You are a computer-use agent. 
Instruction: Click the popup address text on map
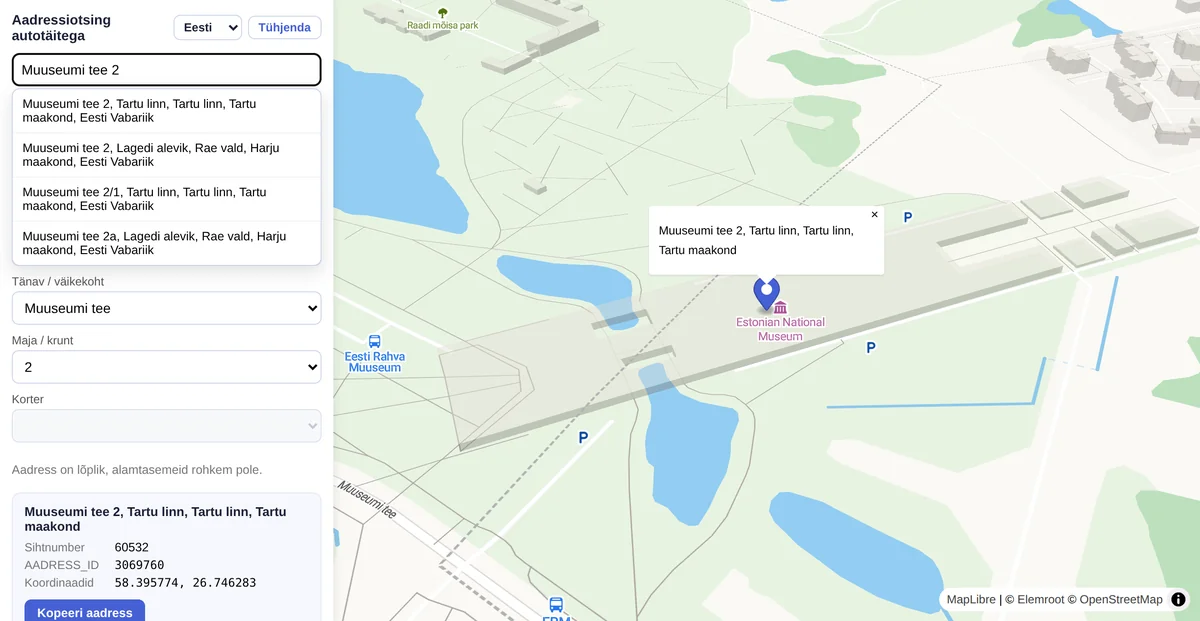[756, 240]
